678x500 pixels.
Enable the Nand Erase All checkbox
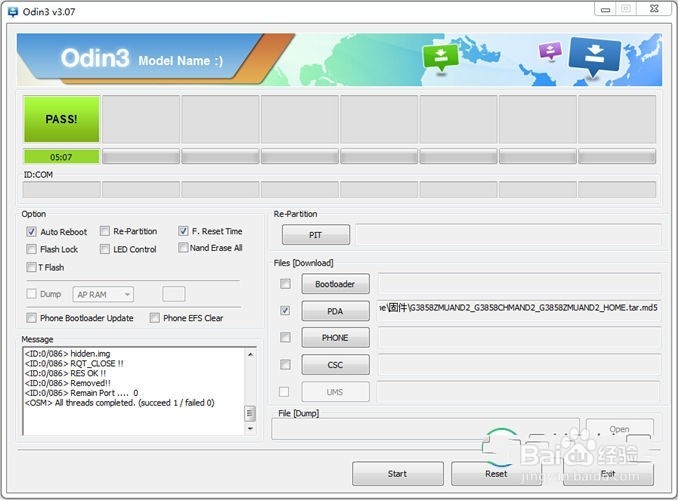point(183,247)
